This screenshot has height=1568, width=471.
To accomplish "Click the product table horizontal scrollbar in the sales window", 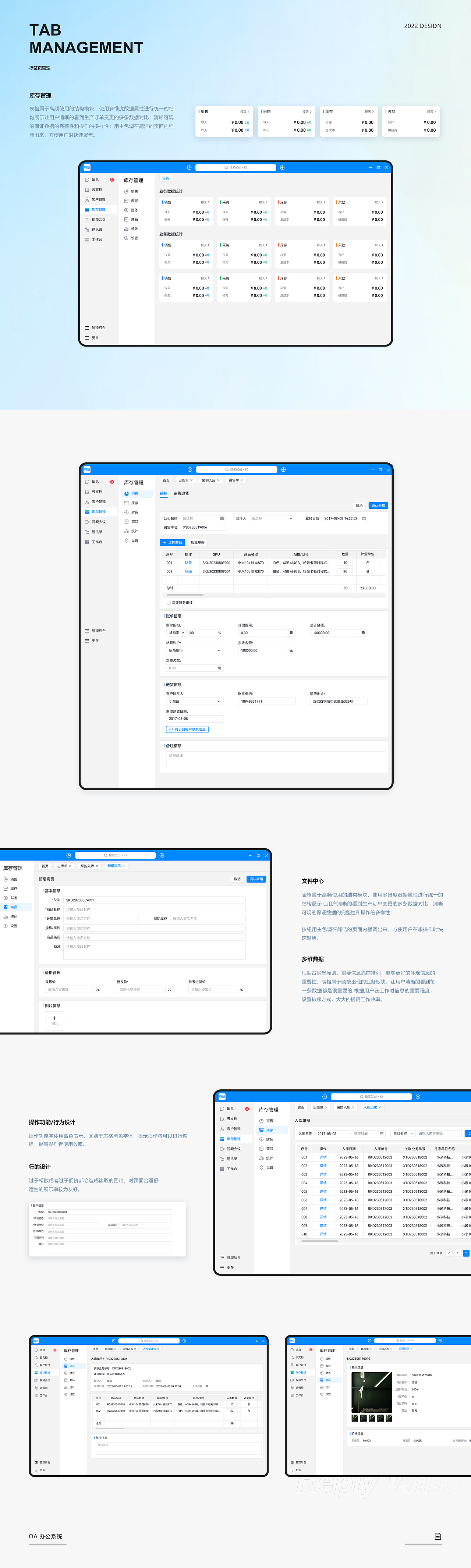I will tap(184, 595).
